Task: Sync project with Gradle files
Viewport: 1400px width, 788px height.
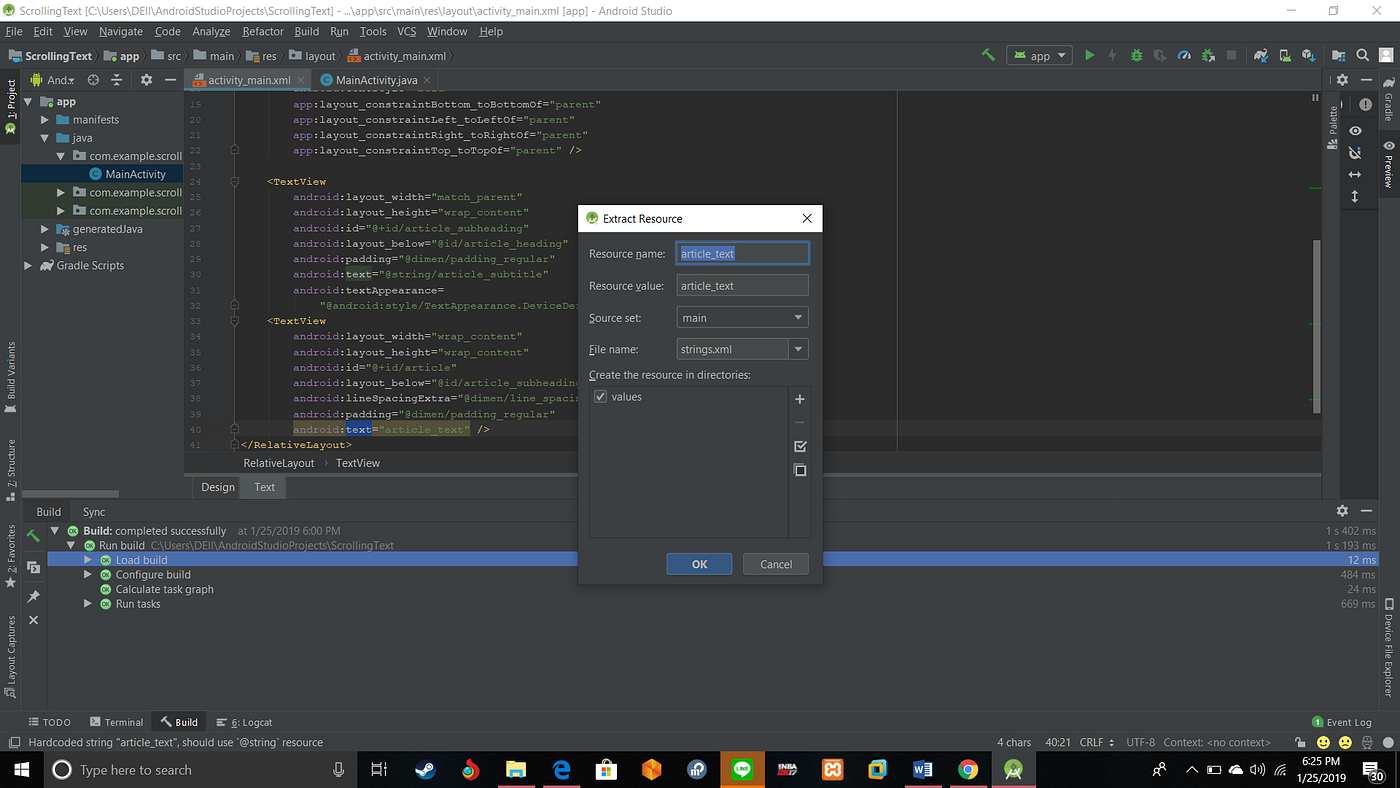Action: [x=1259, y=55]
